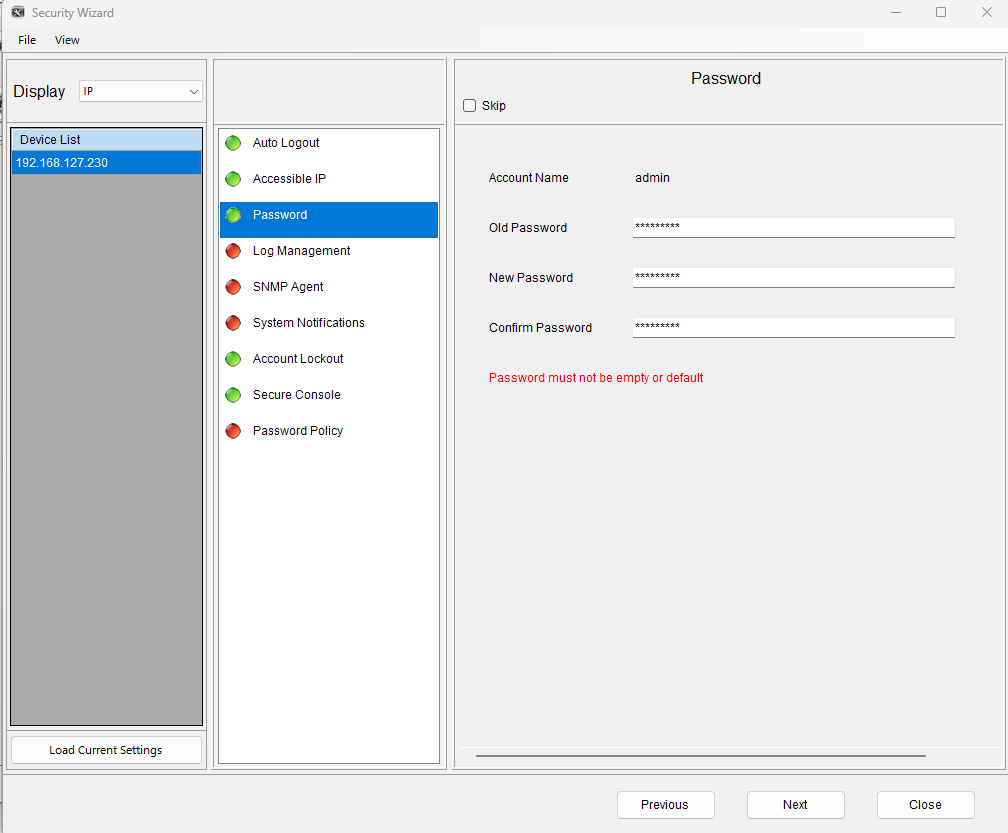The width and height of the screenshot is (1008, 833).
Task: Click the green icon beside Secure Console
Action: pyautogui.click(x=233, y=395)
